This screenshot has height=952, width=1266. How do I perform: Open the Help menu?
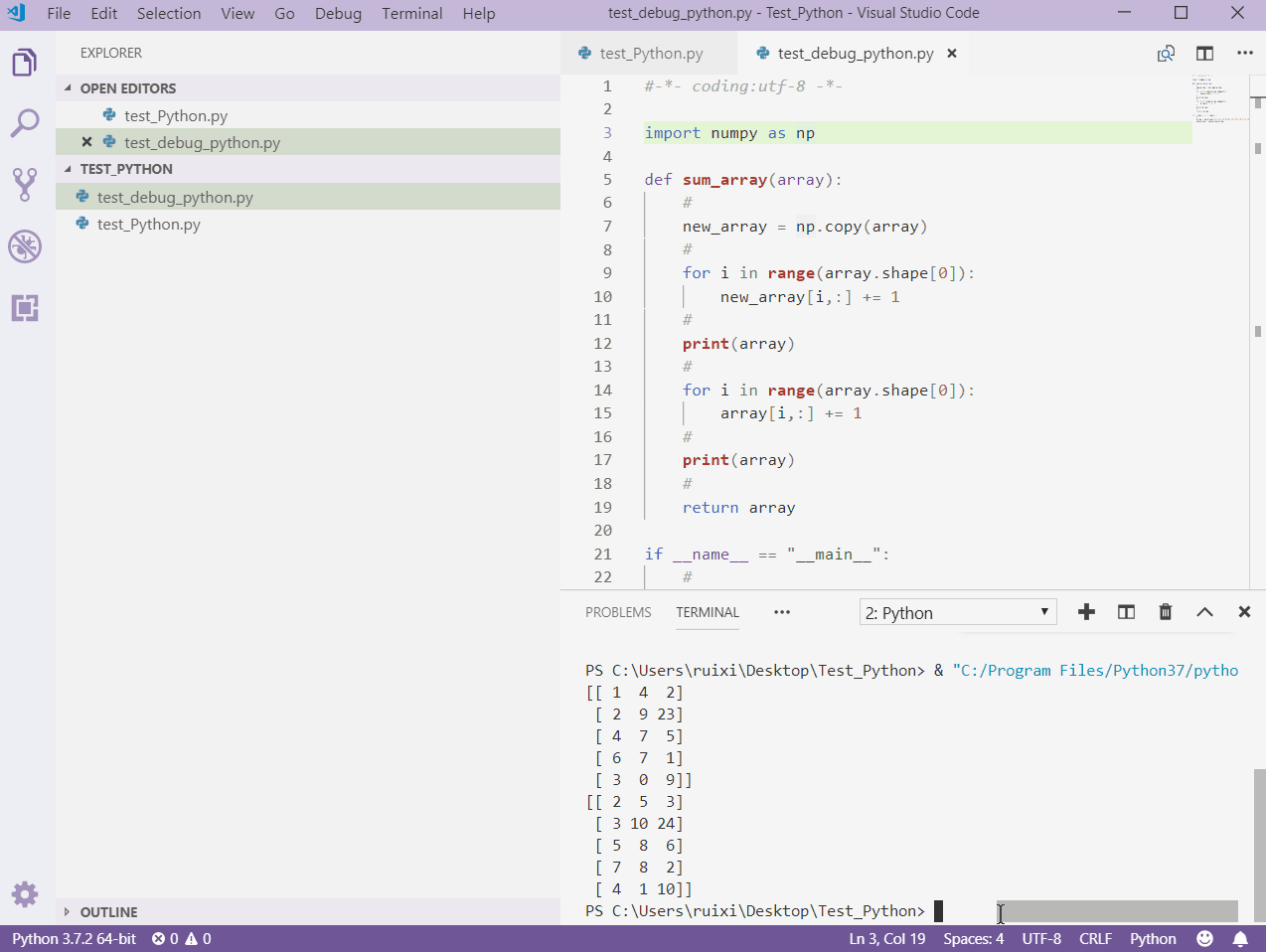coord(478,13)
